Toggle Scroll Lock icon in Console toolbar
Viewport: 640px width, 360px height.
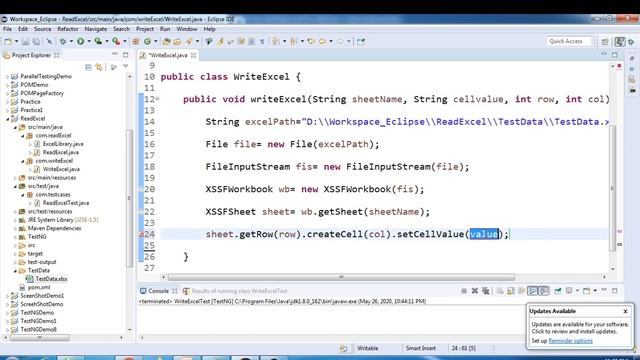[x=511, y=291]
